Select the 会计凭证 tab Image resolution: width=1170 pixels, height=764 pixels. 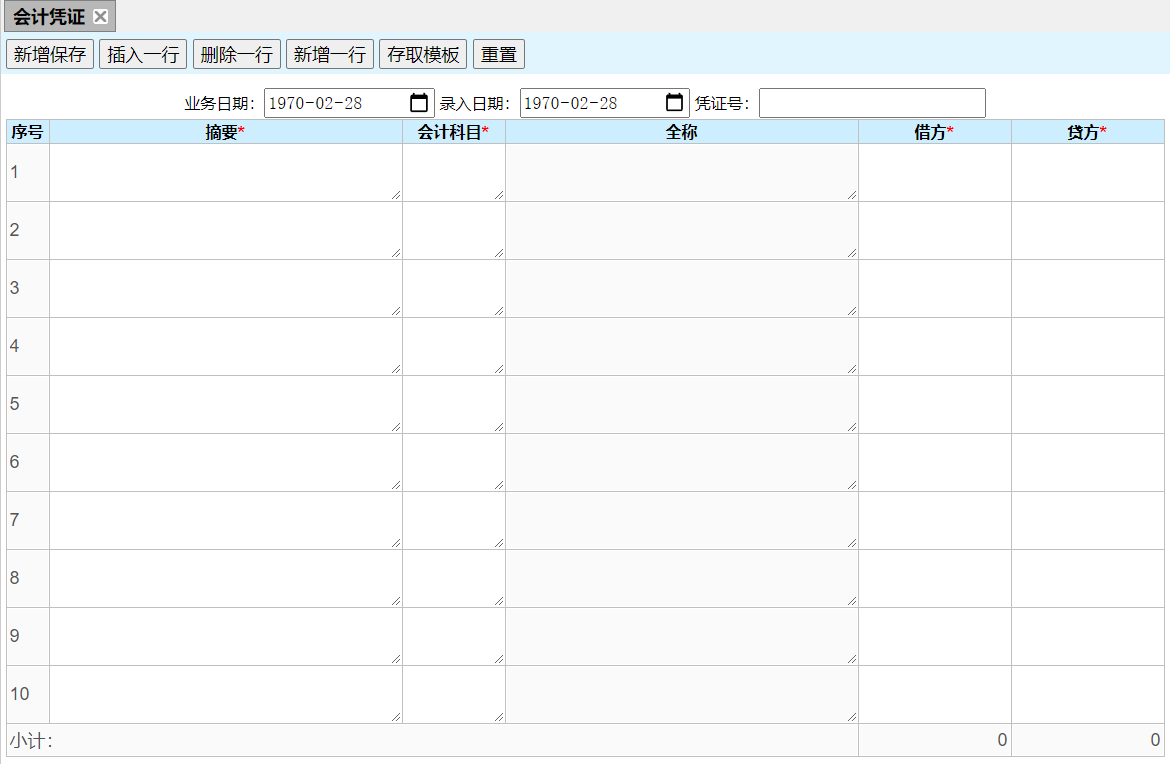tap(49, 17)
